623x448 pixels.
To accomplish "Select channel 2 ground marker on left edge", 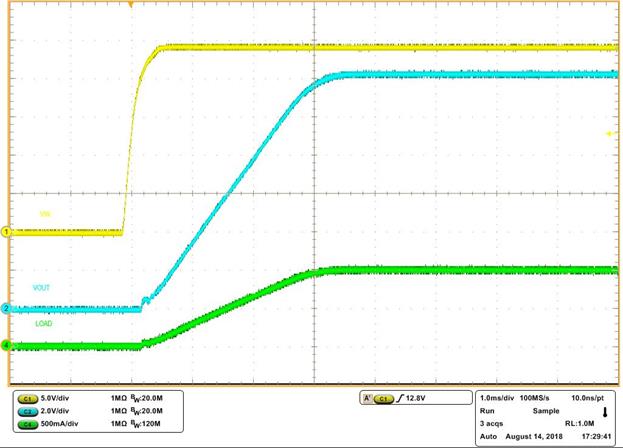I will tap(5, 309).
